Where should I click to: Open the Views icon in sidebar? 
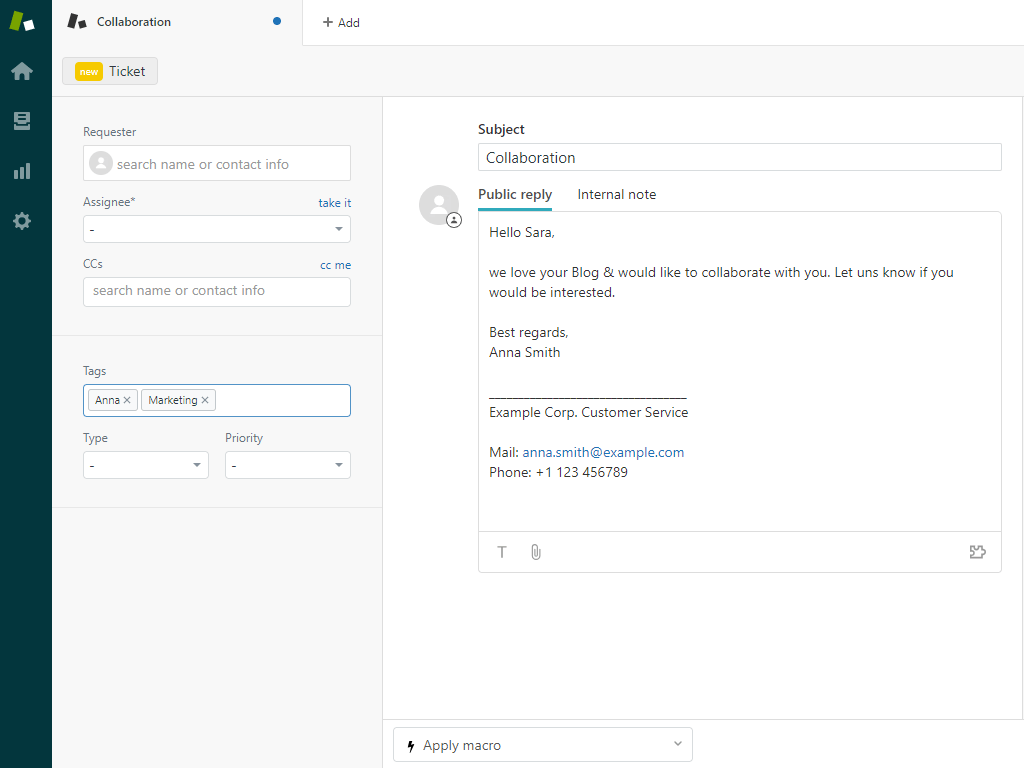(22, 121)
